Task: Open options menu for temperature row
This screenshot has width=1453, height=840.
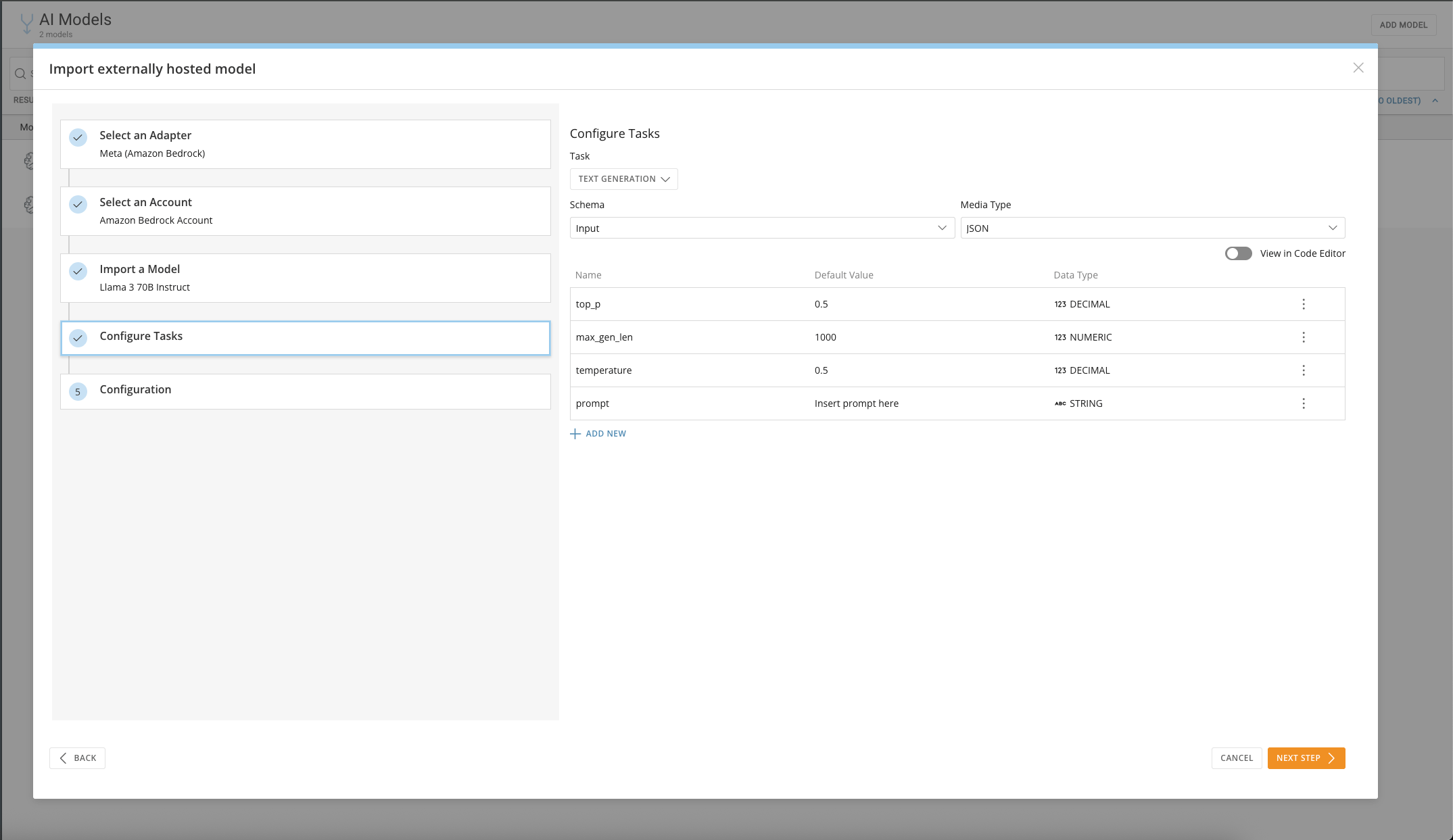Action: tap(1304, 370)
